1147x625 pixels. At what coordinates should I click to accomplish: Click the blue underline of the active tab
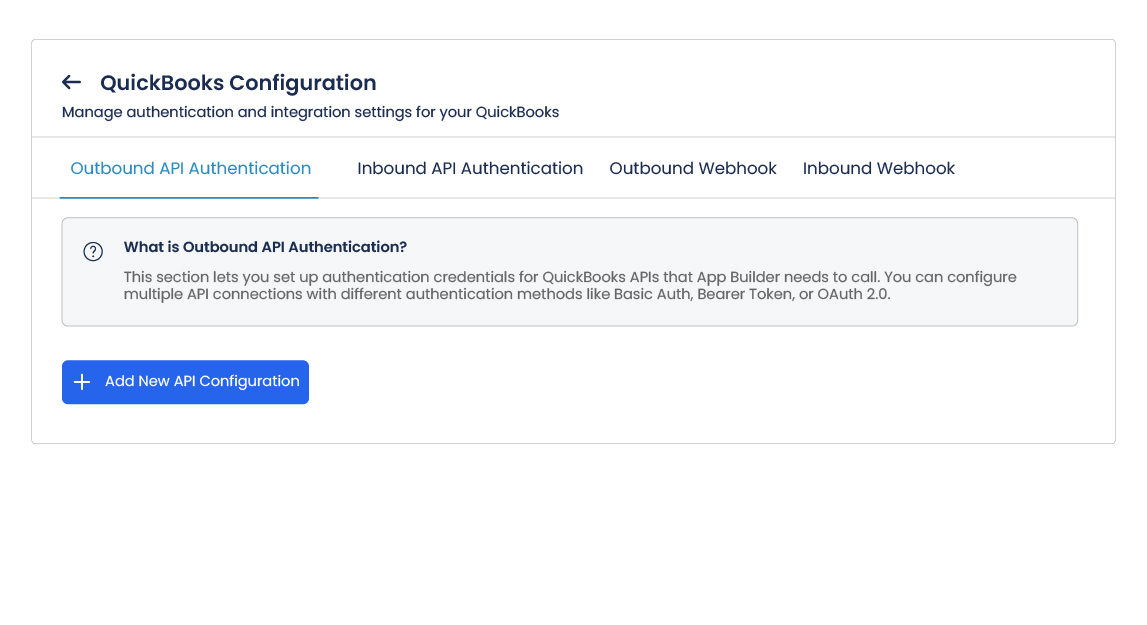point(189,198)
